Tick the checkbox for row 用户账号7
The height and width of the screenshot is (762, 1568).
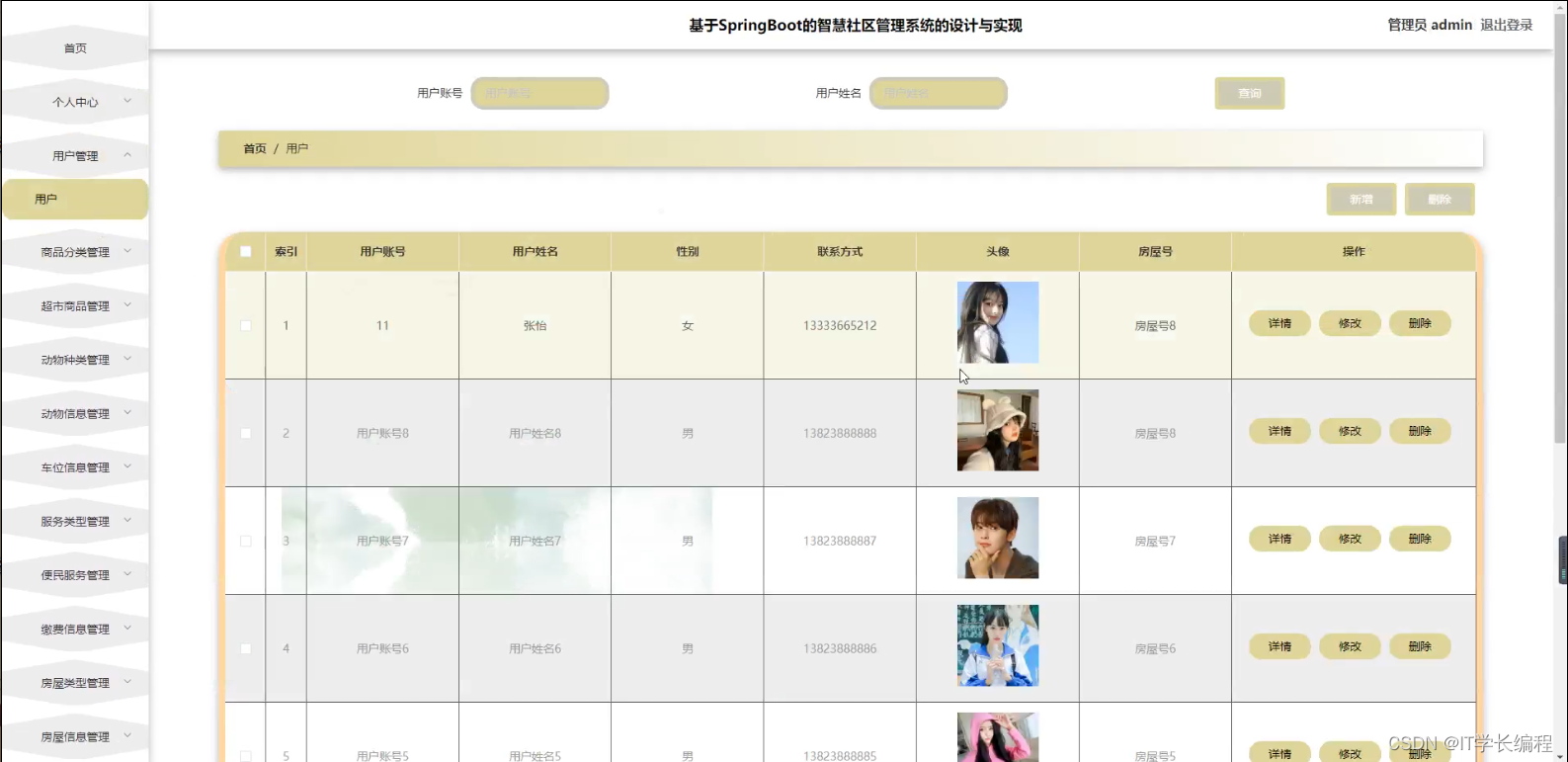(246, 541)
